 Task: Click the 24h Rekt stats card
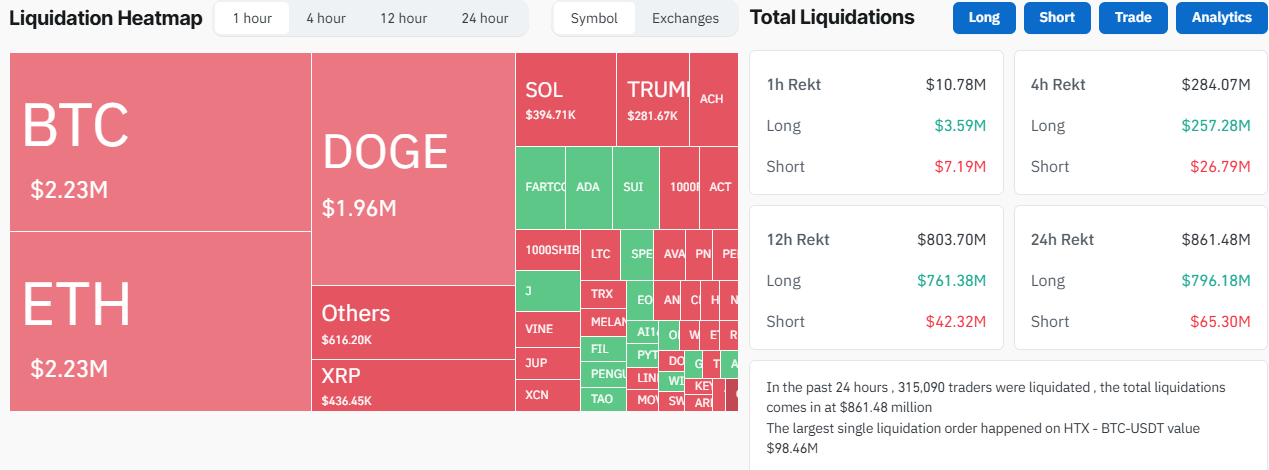1140,279
